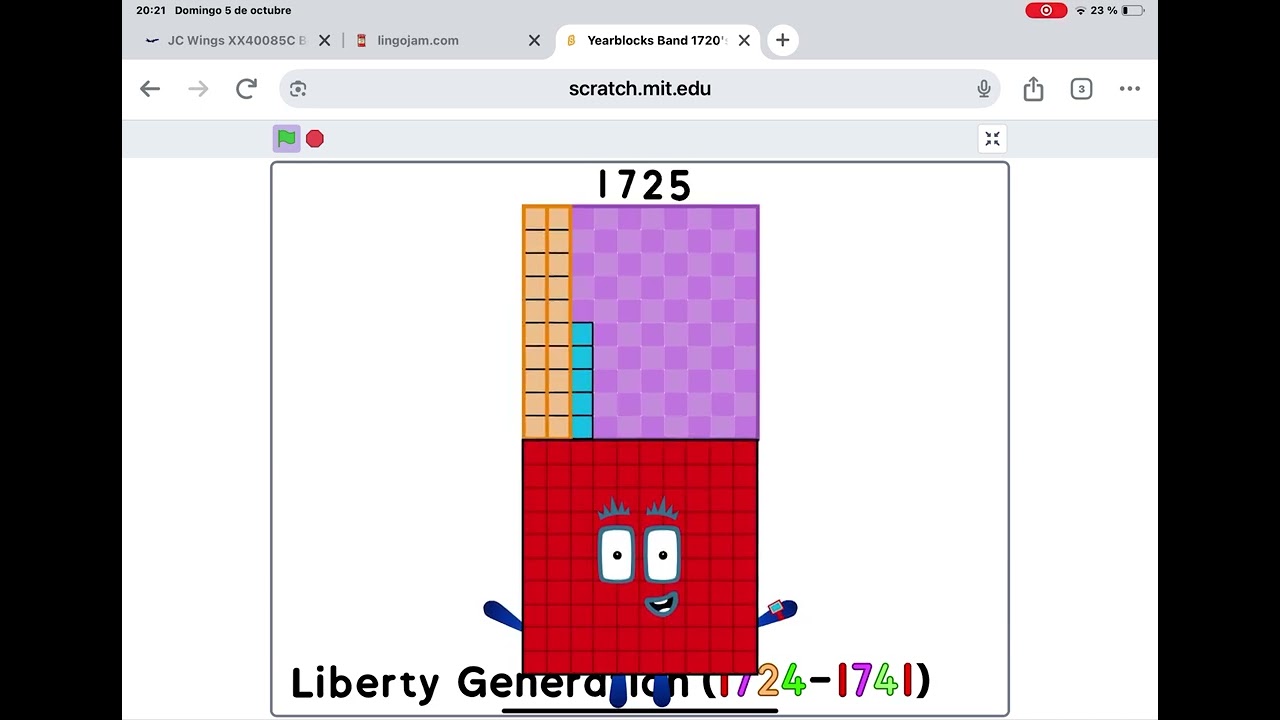This screenshot has width=1280, height=720.
Task: Open the share menu in browser toolbar
Action: pos(1033,89)
